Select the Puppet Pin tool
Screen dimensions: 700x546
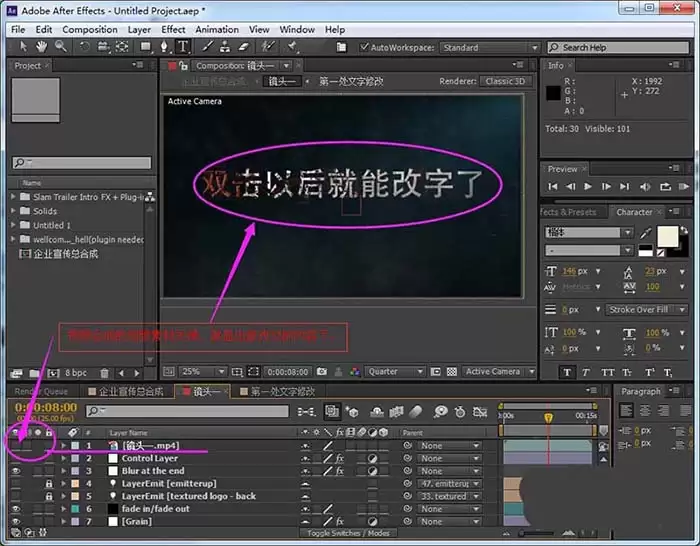coord(292,46)
